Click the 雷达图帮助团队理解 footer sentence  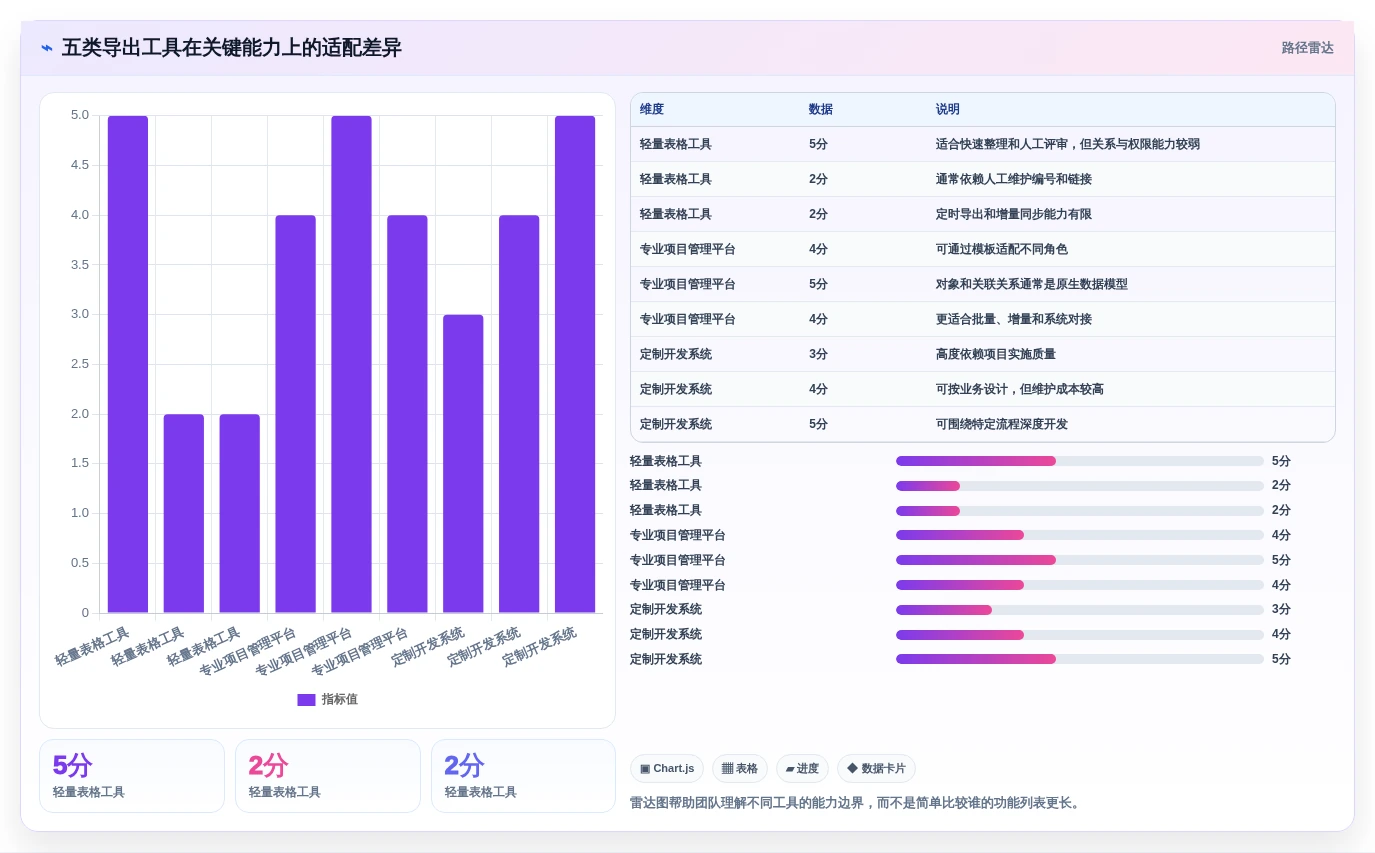click(x=856, y=803)
